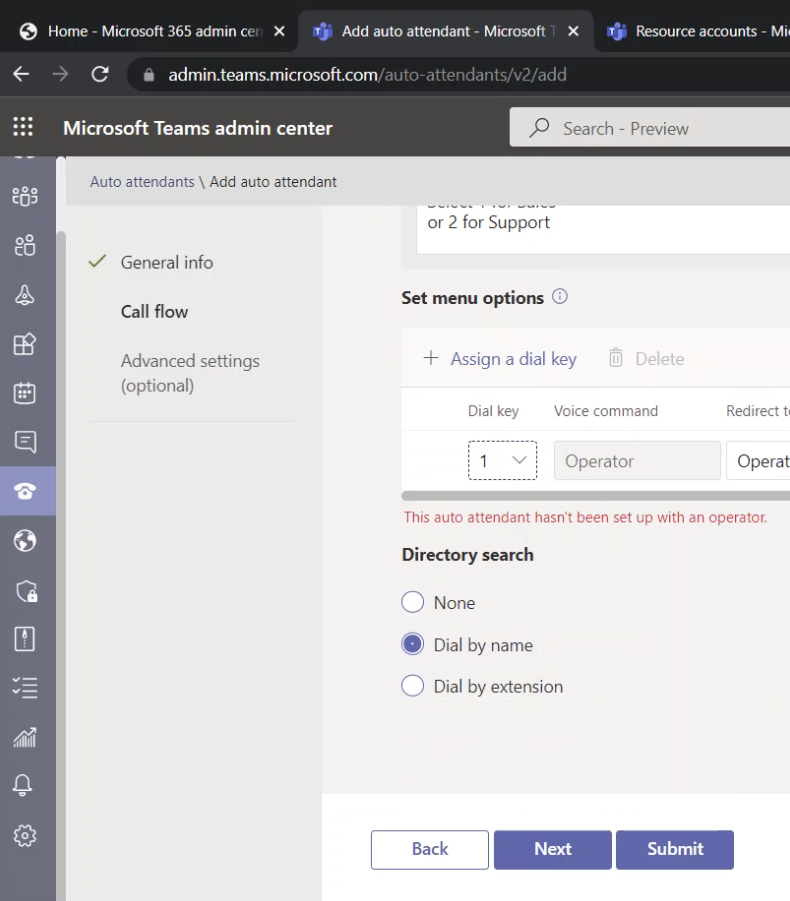Select Dial by name option
790x901 pixels.
click(412, 645)
